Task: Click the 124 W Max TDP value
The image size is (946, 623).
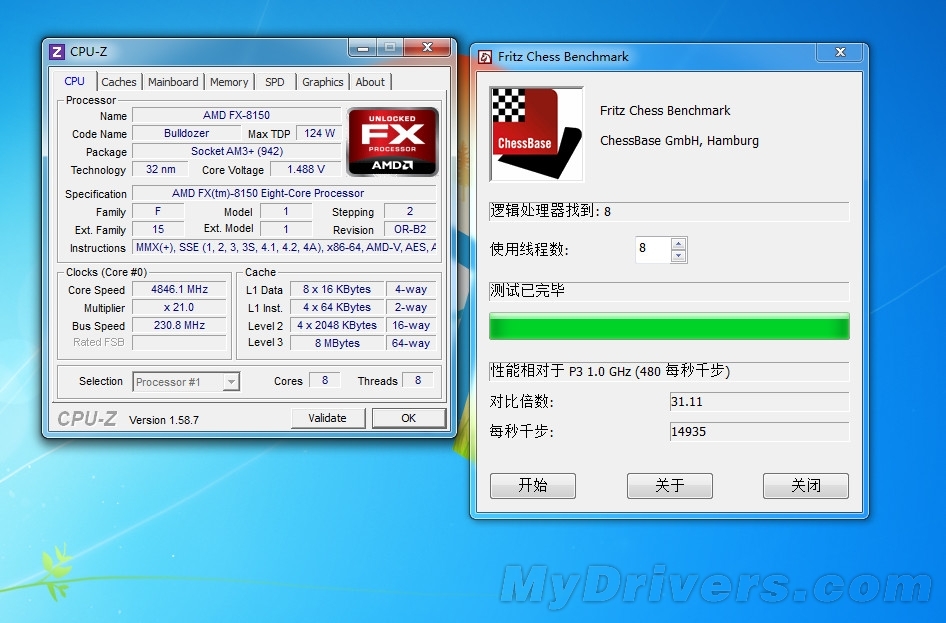Action: [319, 133]
